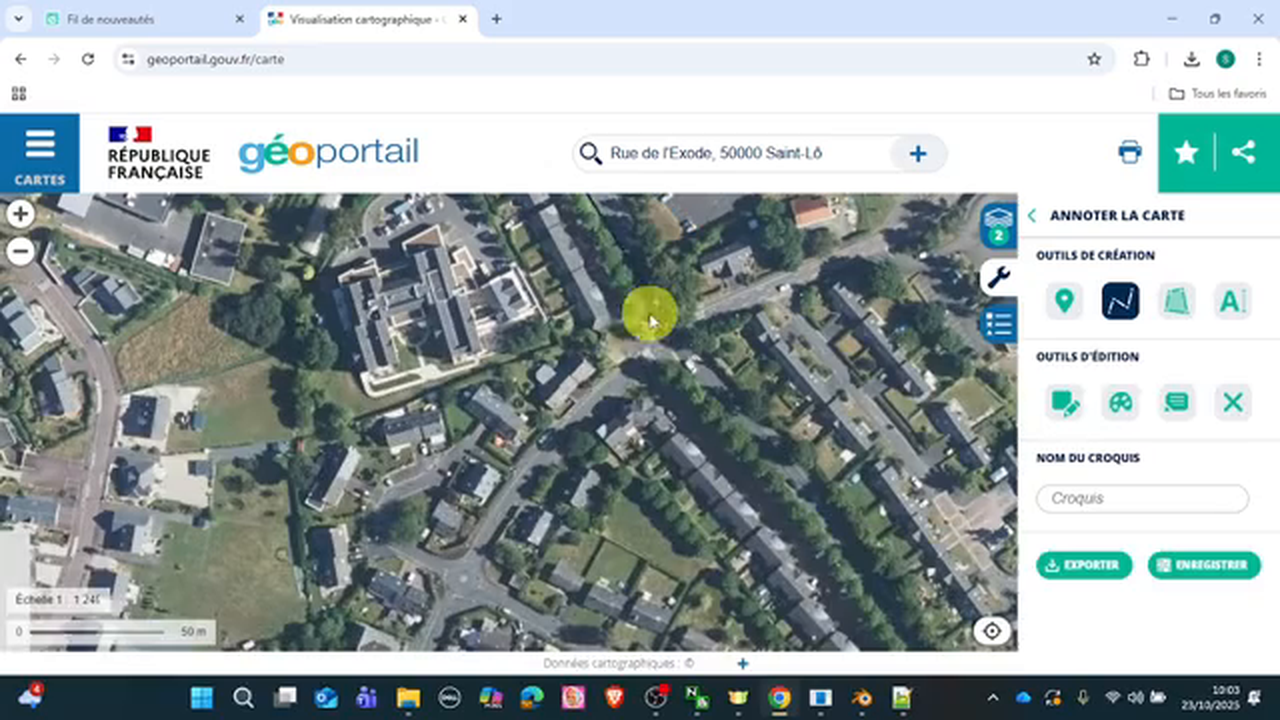Screen dimensions: 1280x720
Task: Click the edit sketch pencil tool
Action: click(x=1064, y=403)
